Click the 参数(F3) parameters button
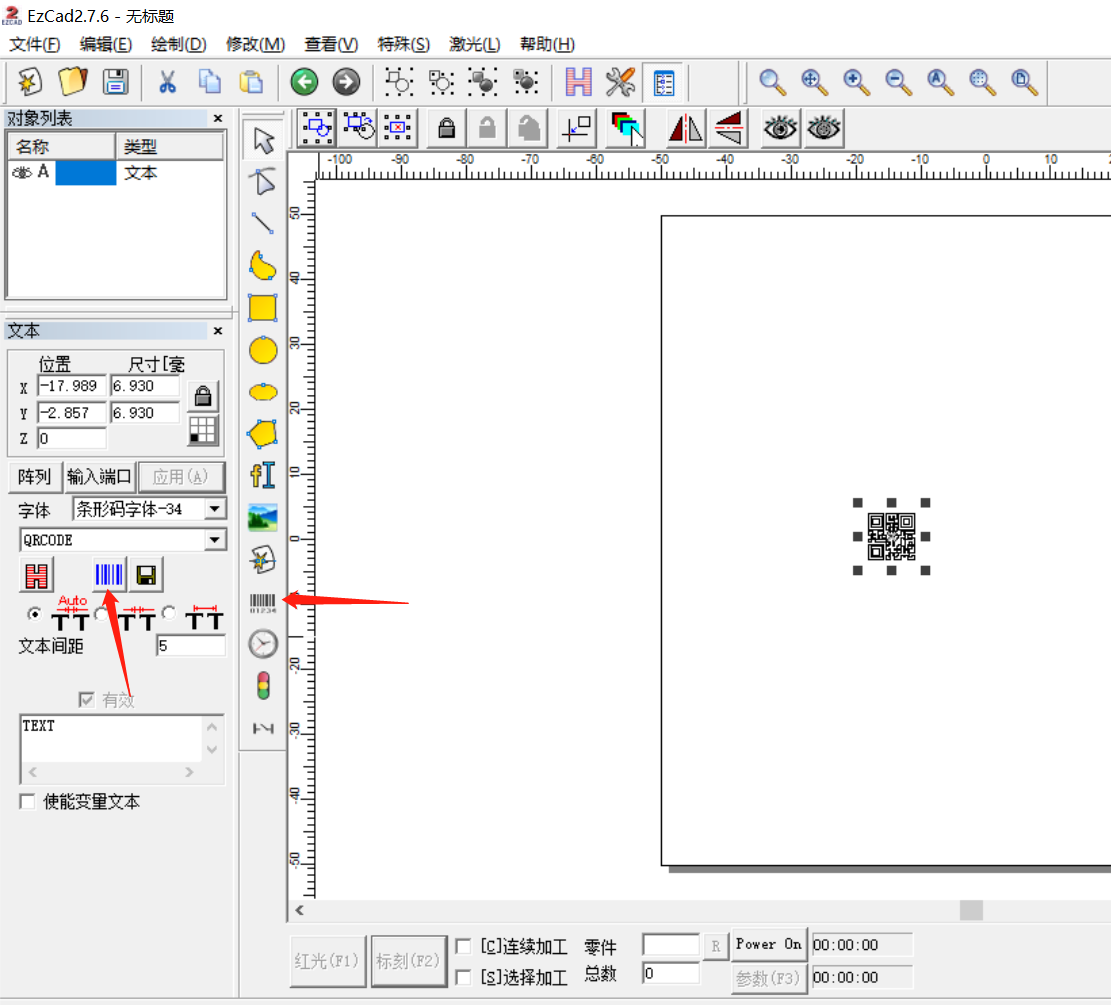Viewport: 1111px width, 1005px height. tap(768, 979)
